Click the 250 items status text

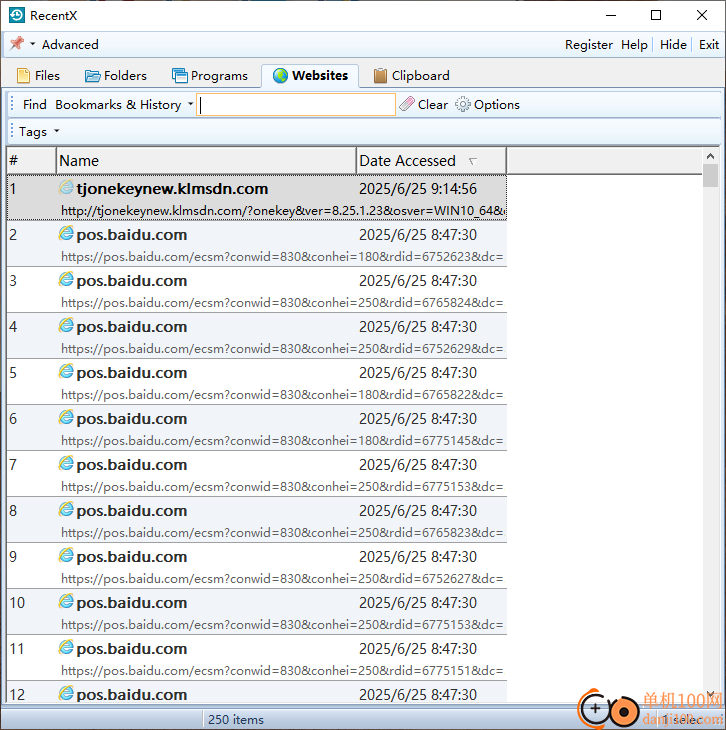click(x=236, y=720)
